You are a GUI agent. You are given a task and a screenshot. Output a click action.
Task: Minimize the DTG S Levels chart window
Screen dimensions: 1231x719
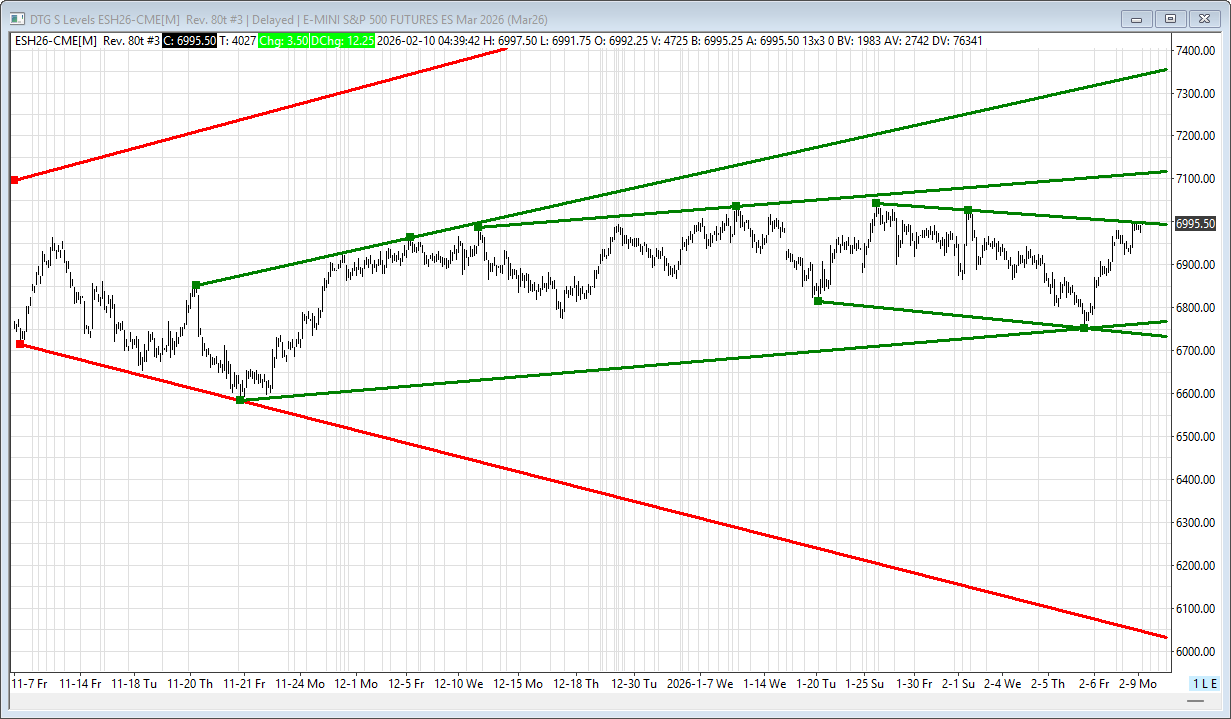1136,18
